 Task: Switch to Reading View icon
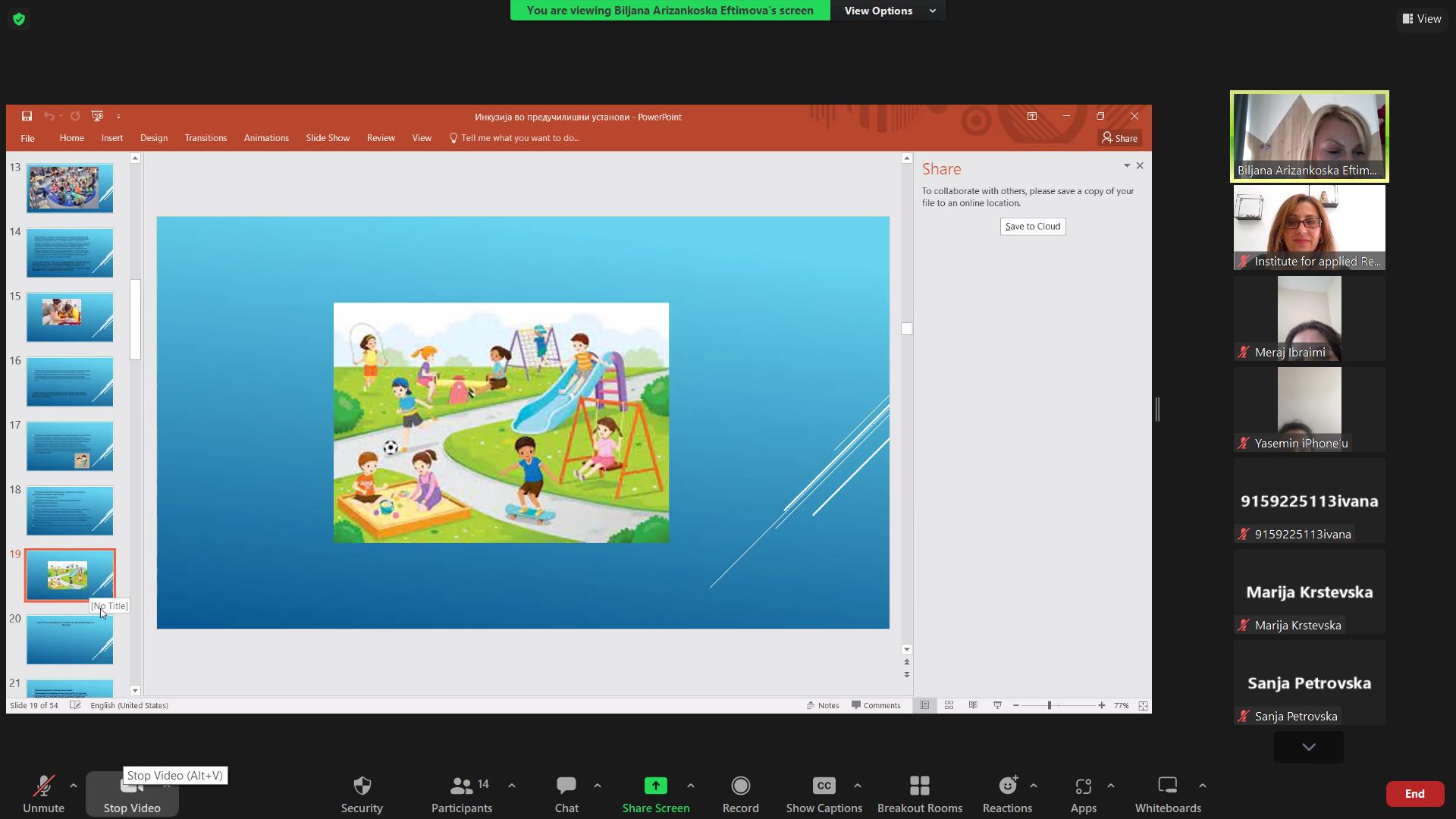(973, 705)
